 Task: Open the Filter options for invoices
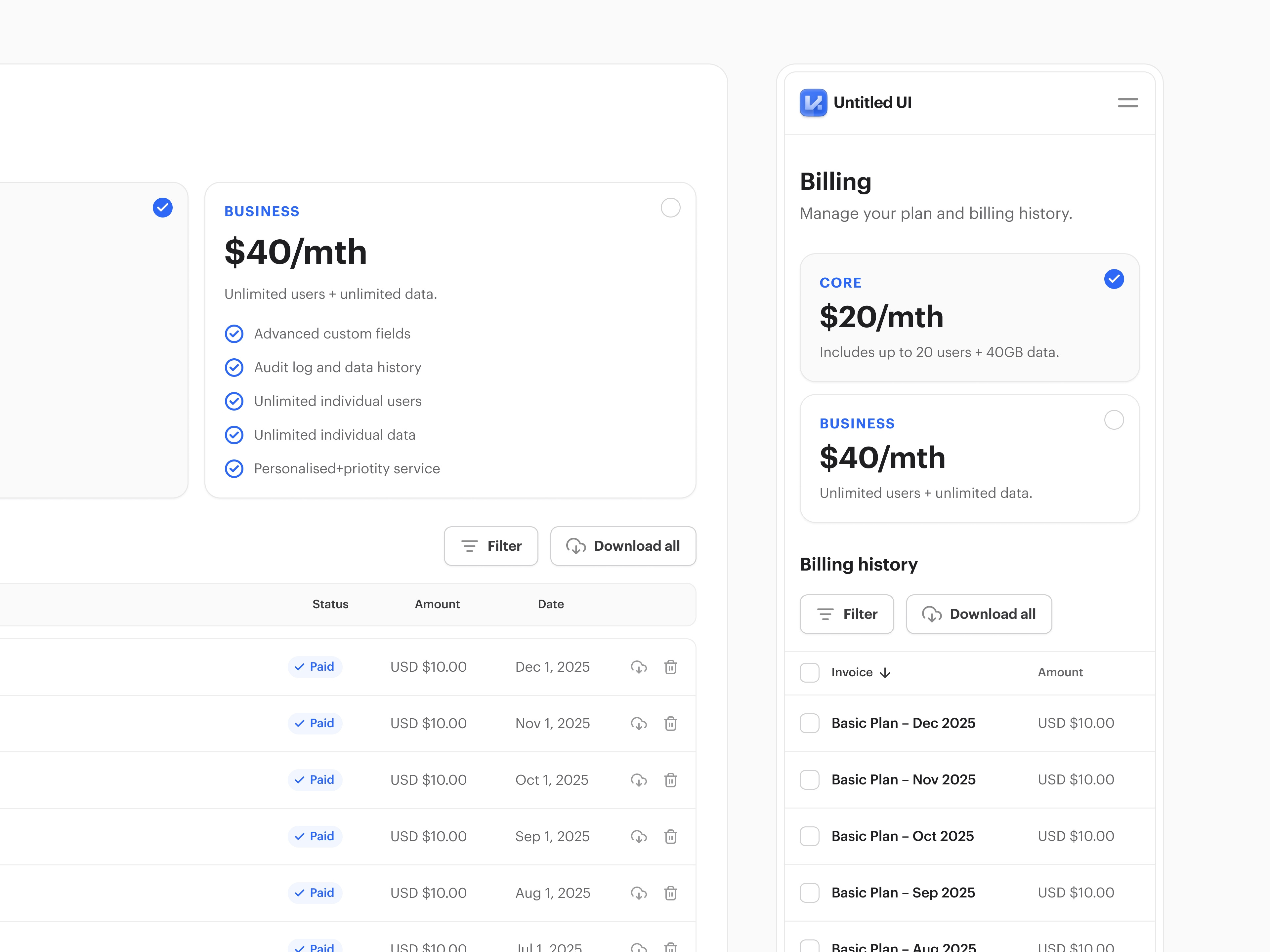(x=491, y=546)
